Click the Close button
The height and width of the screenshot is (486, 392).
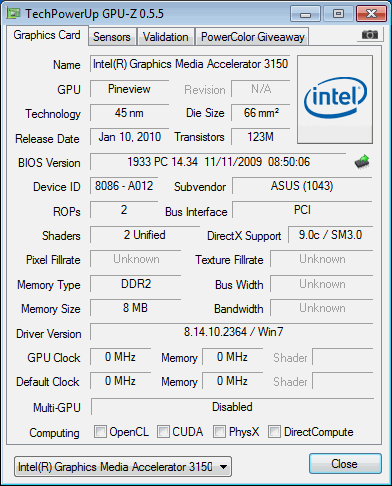pyautogui.click(x=345, y=464)
